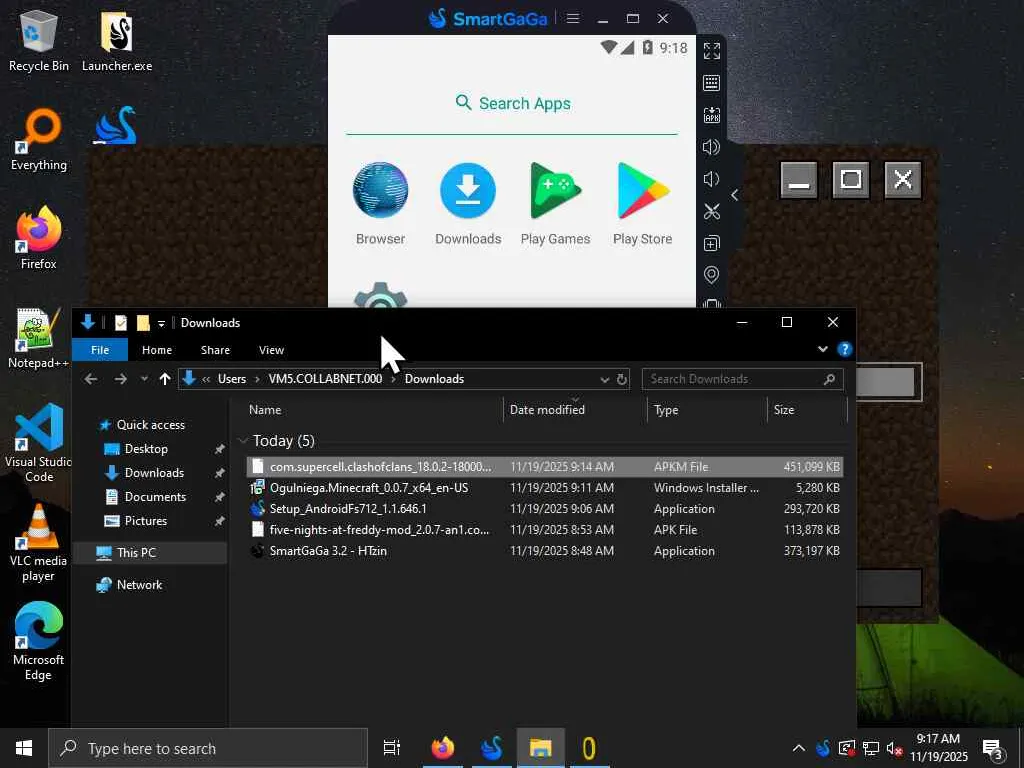Open the Recycle Bin desktop icon

[39, 40]
